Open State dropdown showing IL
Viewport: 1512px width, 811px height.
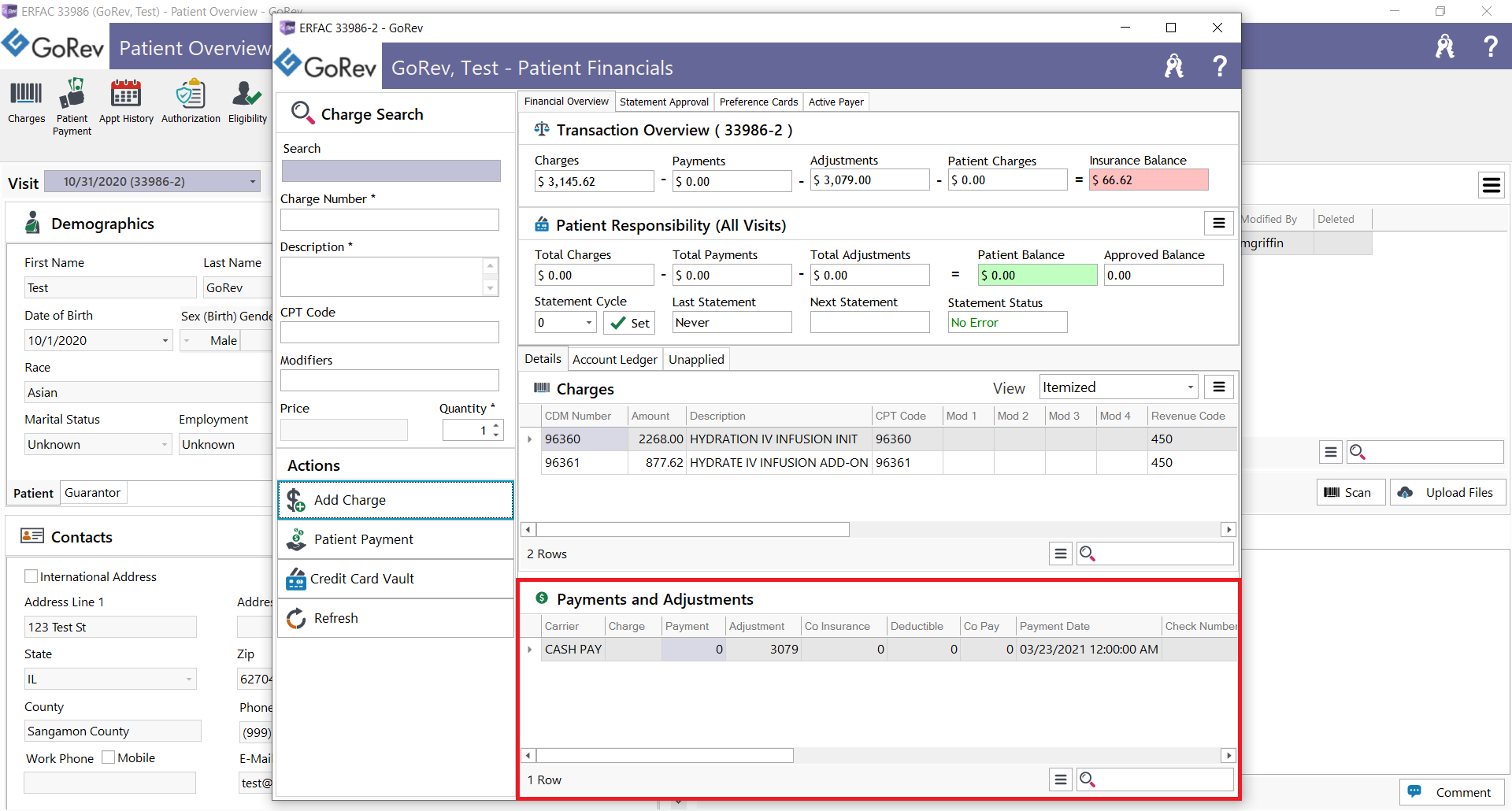189,679
